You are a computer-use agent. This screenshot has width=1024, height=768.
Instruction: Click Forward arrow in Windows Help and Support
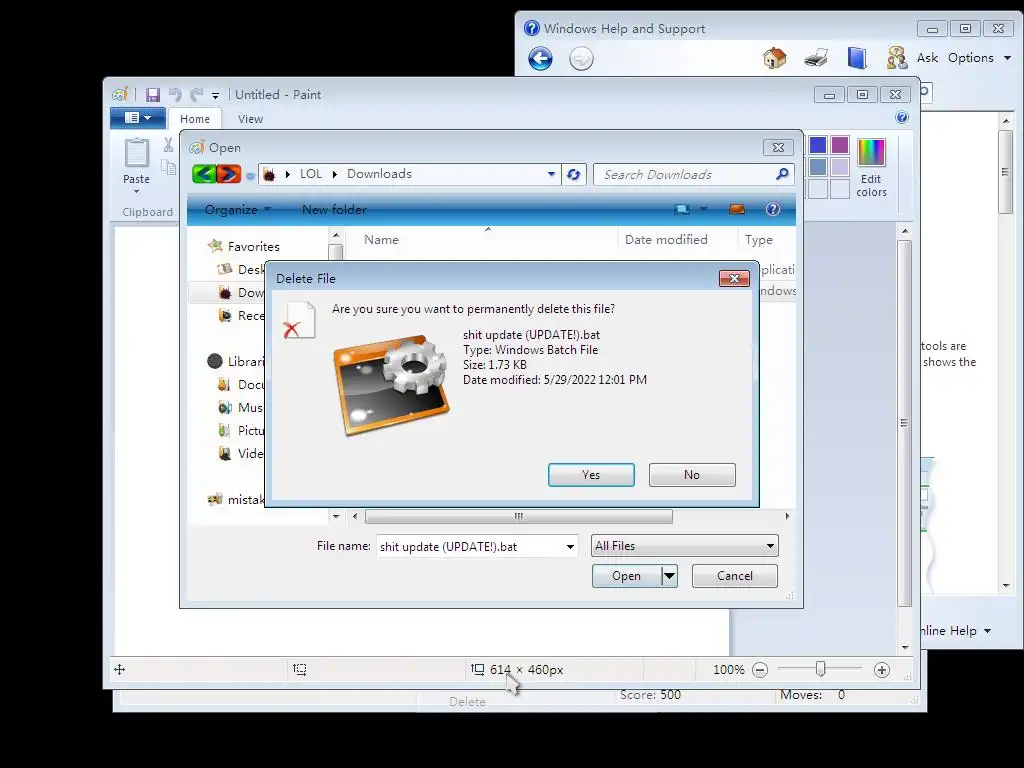tap(581, 59)
